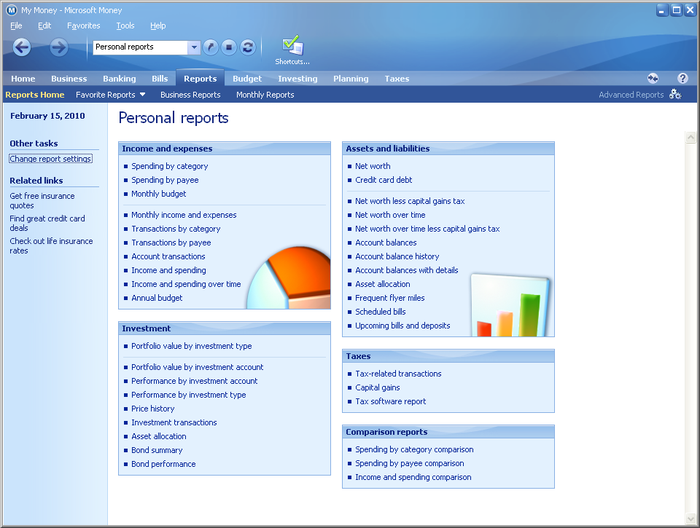
Task: Open the Credit card debt report
Action: (x=383, y=180)
